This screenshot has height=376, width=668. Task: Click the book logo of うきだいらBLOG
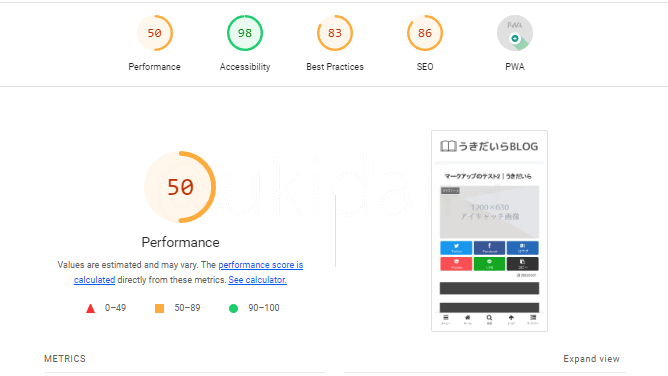448,146
